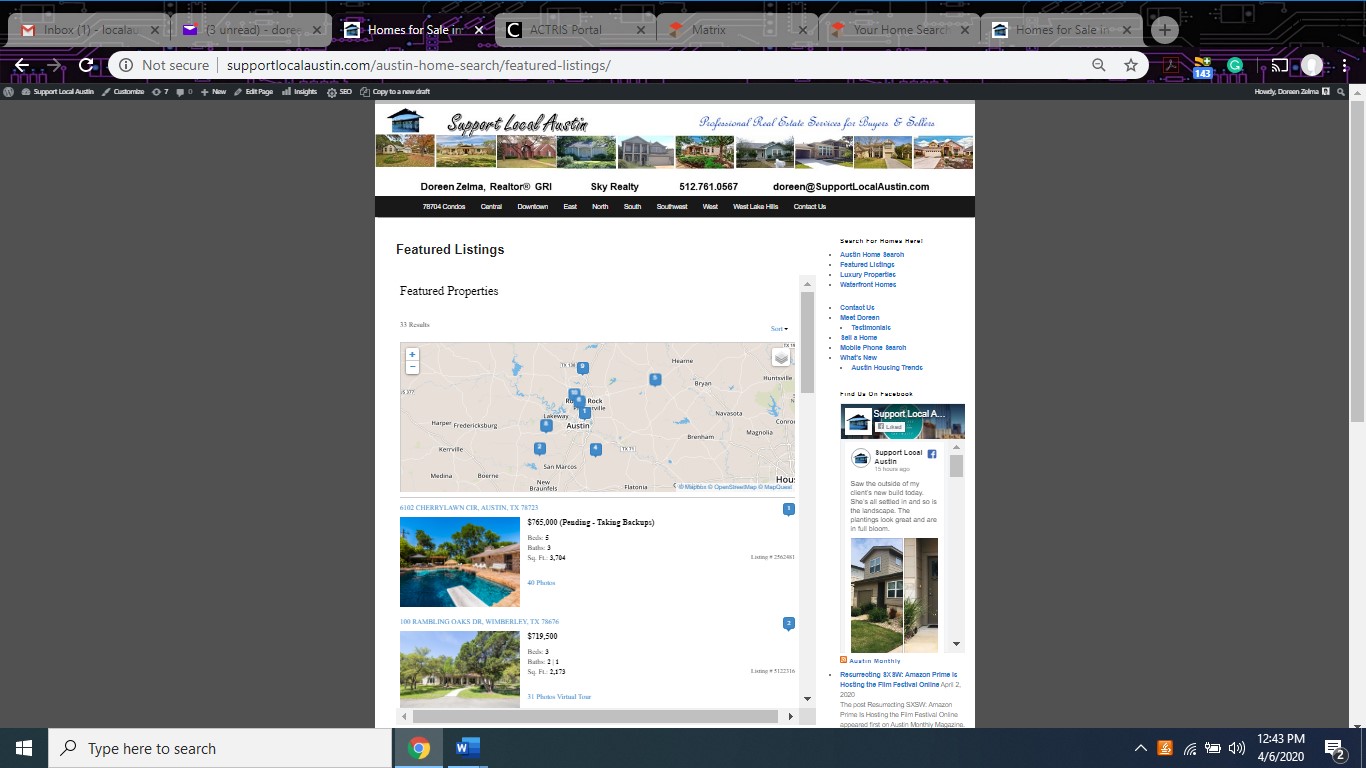Open Downtown in site navigation
The image size is (1366, 768).
533,207
